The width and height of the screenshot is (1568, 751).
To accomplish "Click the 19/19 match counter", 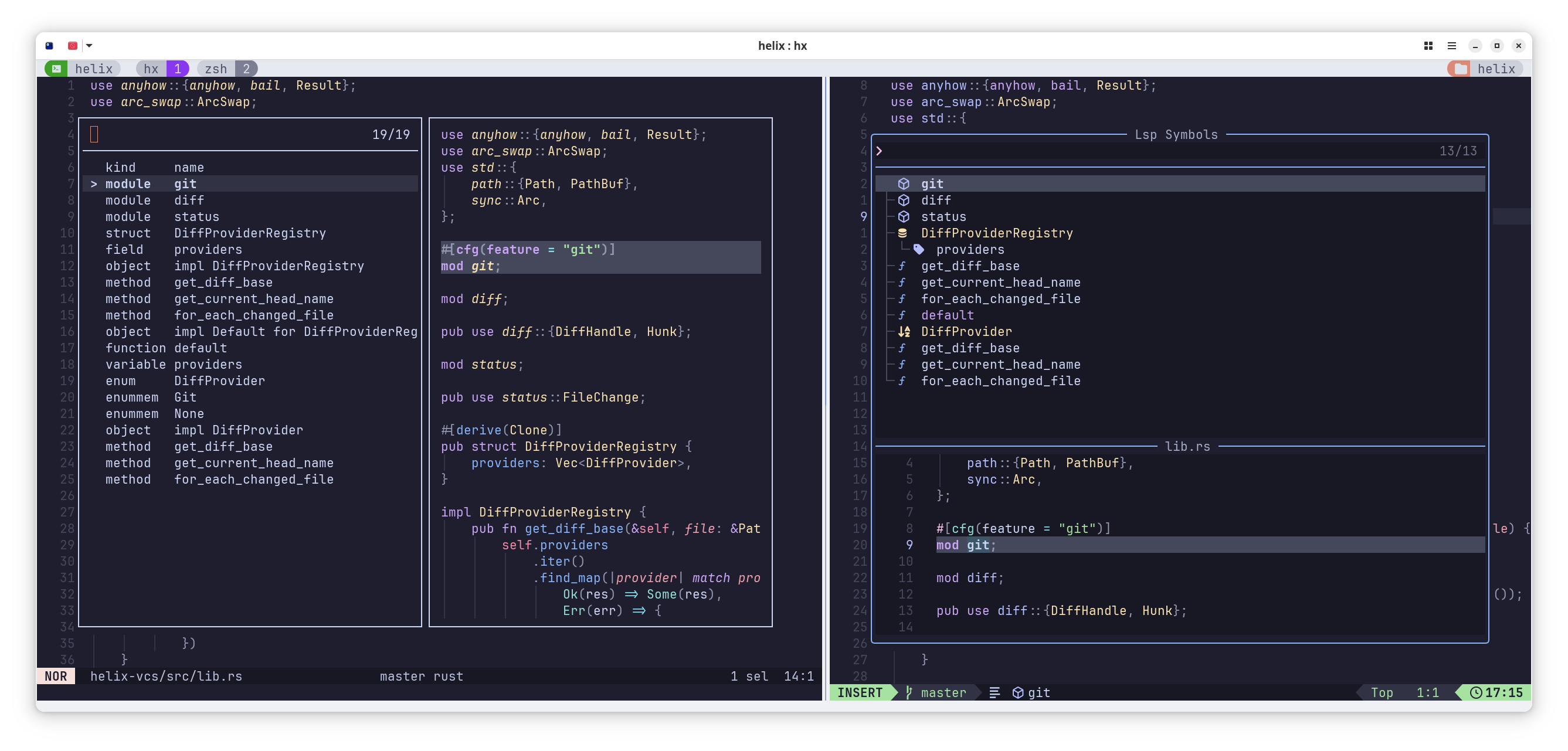I will pos(391,134).
